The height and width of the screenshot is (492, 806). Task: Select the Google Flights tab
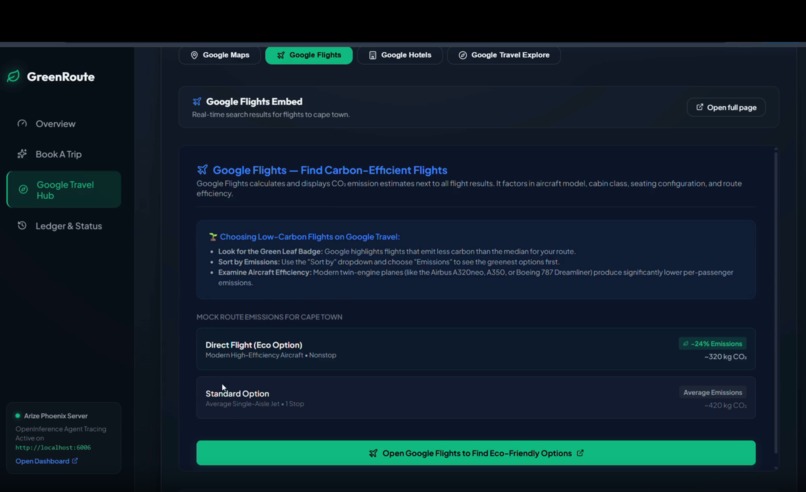(x=309, y=55)
